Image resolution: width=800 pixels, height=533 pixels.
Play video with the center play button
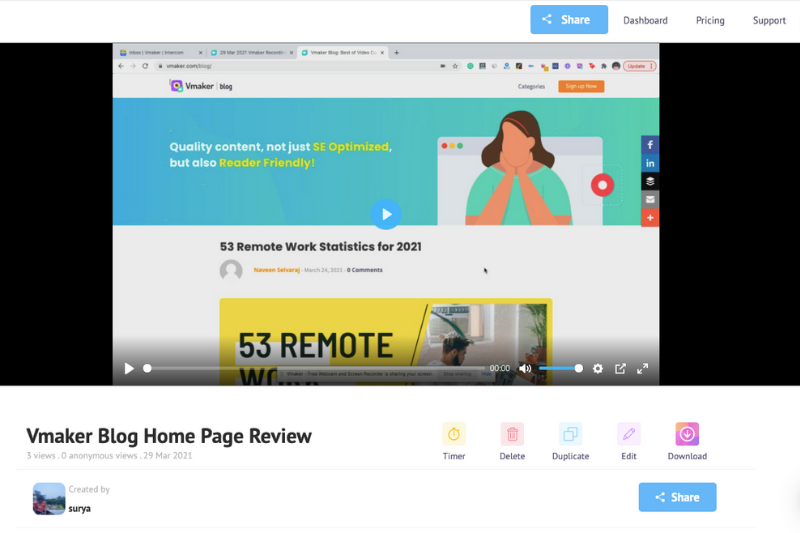pyautogui.click(x=386, y=214)
